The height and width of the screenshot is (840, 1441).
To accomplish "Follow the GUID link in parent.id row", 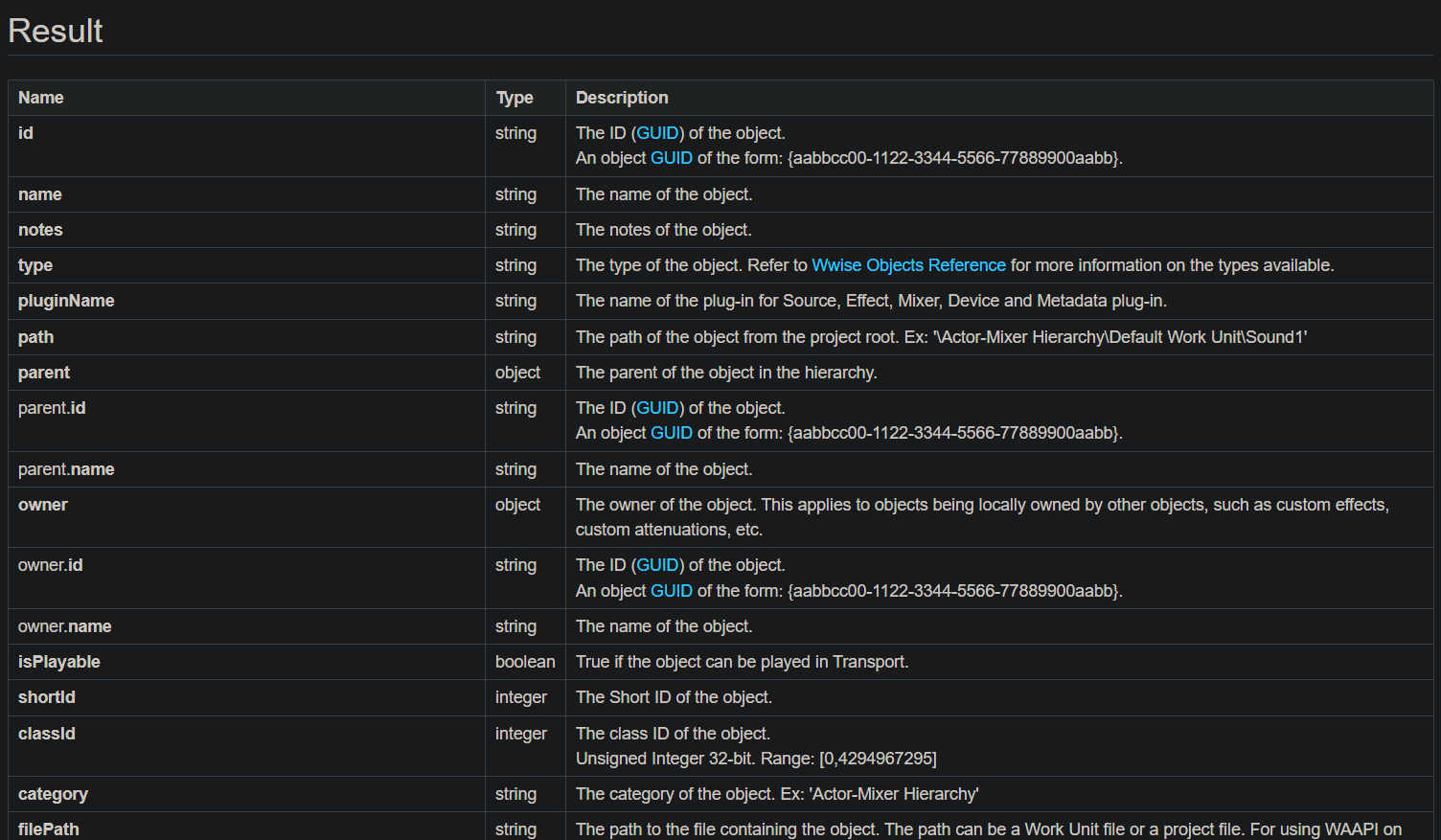I will point(658,407).
